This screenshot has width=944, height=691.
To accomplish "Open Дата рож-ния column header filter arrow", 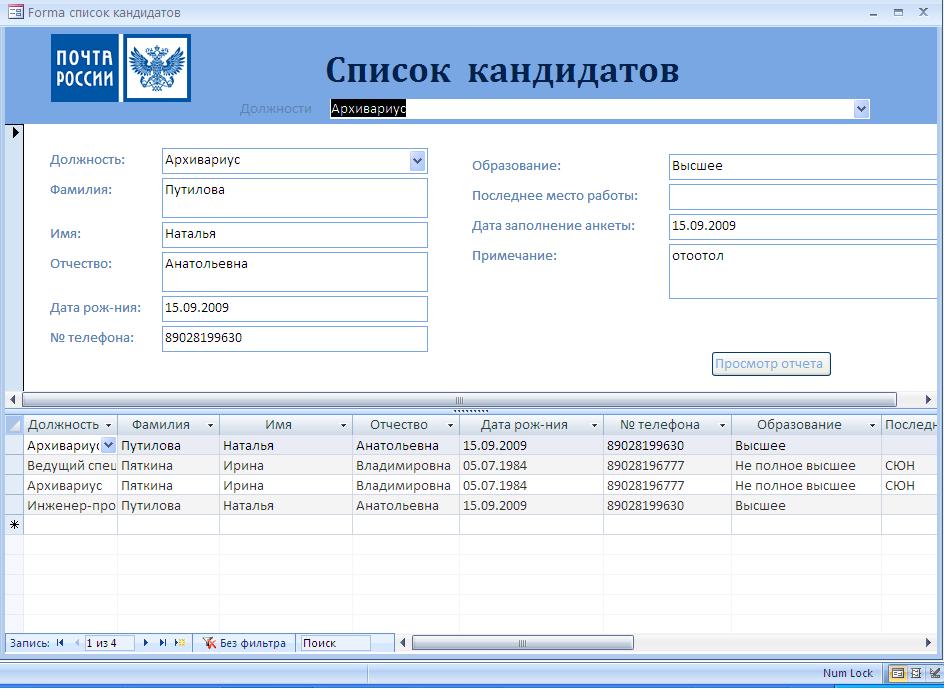I will [594, 426].
